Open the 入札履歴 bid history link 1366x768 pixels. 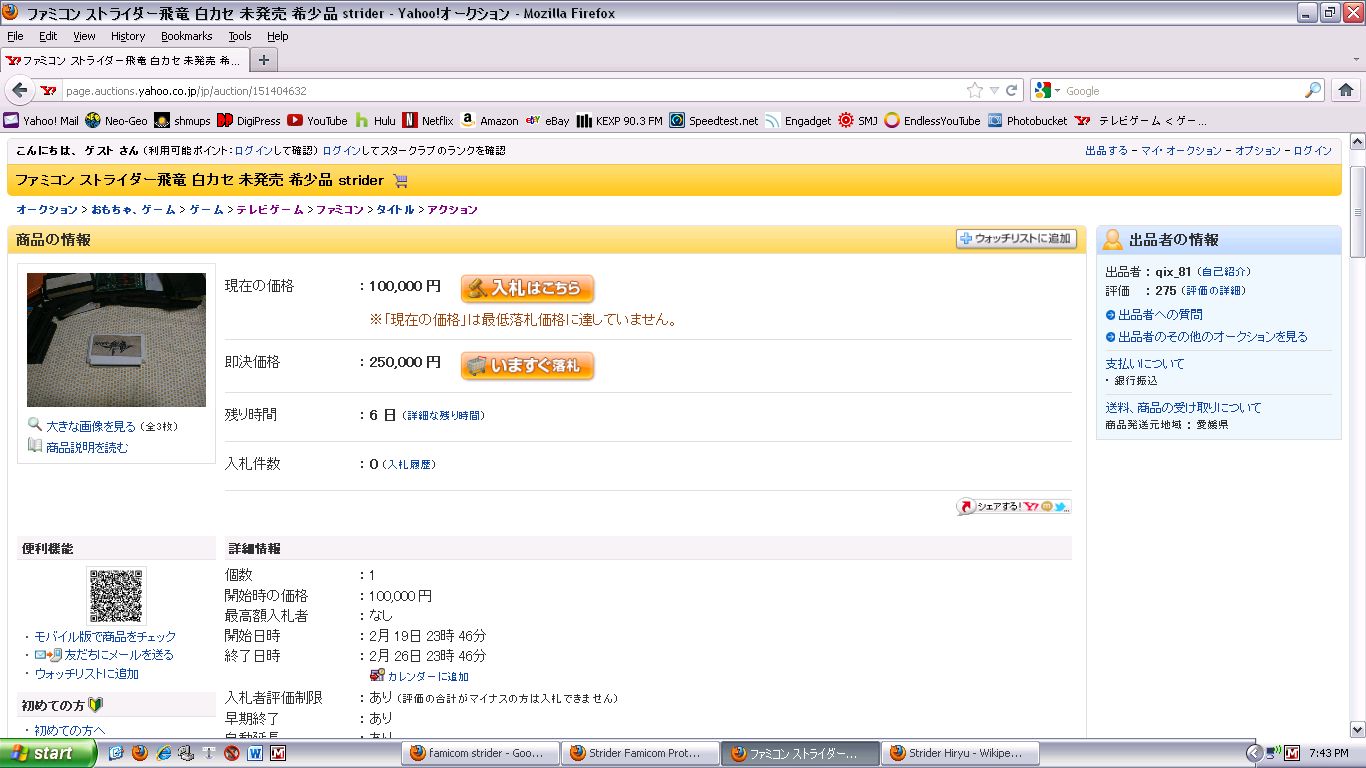click(x=410, y=464)
